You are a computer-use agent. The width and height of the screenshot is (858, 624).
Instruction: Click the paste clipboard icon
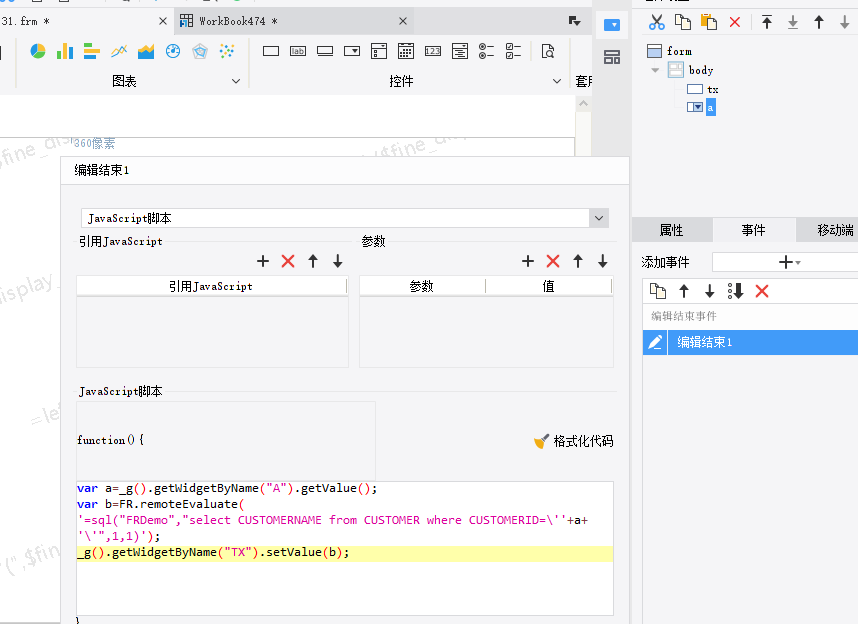[708, 22]
